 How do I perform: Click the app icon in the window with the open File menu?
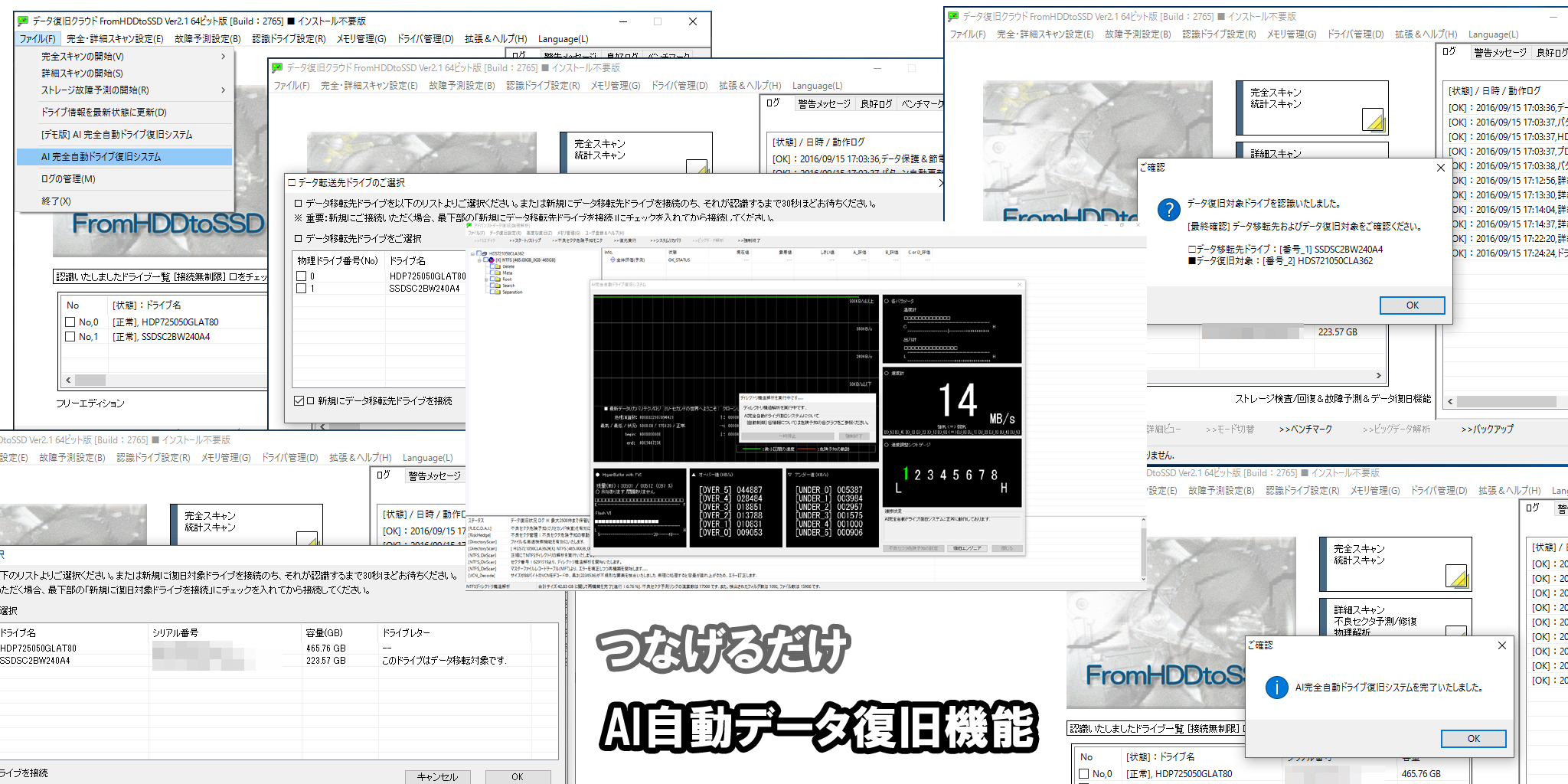23,21
